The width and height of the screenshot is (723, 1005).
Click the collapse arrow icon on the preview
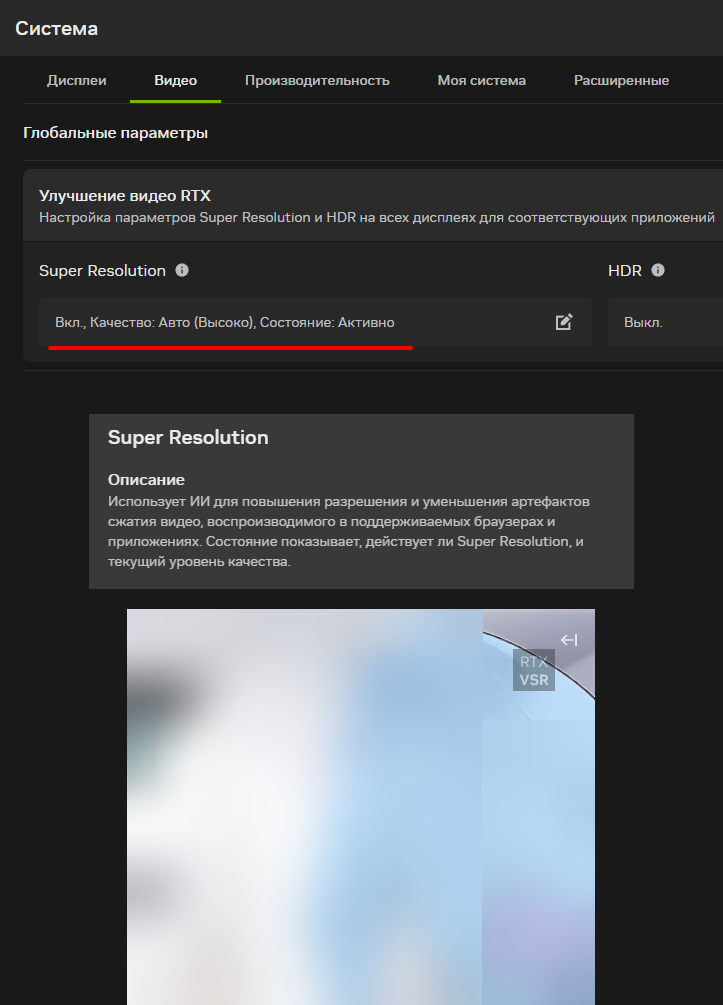tap(569, 640)
